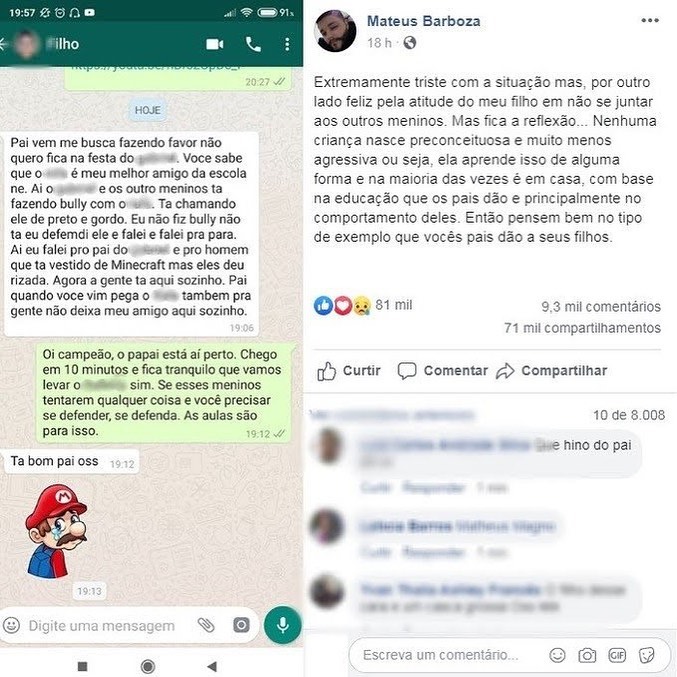Open the Facebook post three-dot menu

[650, 20]
